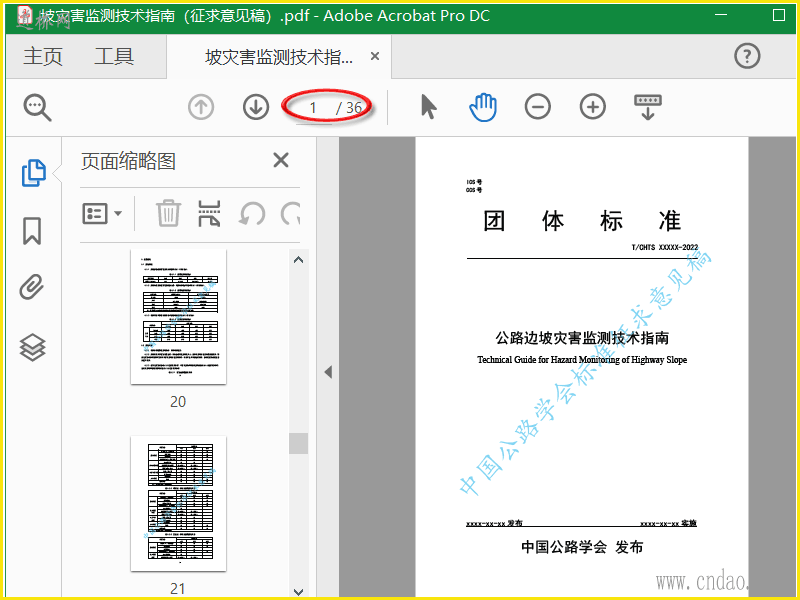Collapse the navigation pane with left triangle
The image size is (800, 600).
328,372
